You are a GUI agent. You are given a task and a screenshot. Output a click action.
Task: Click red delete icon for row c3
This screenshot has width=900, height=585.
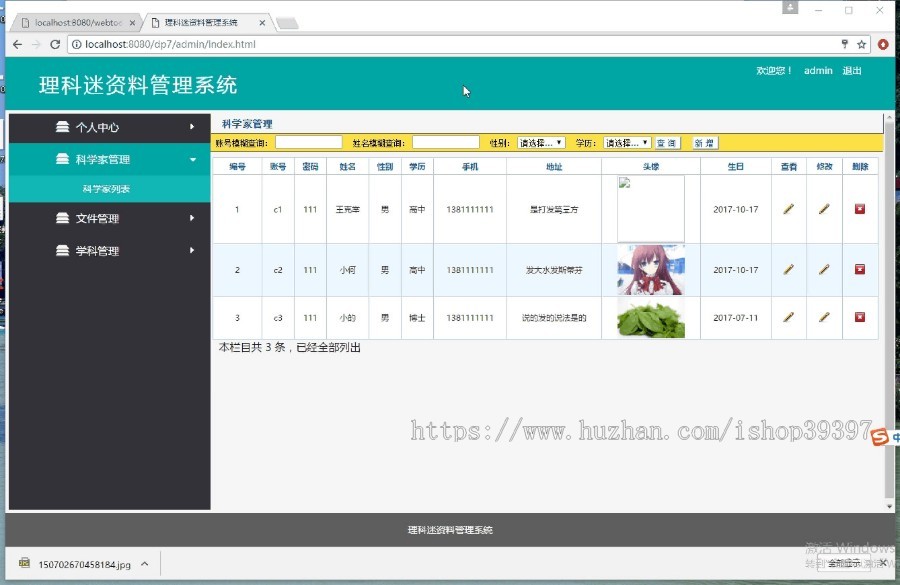click(860, 317)
